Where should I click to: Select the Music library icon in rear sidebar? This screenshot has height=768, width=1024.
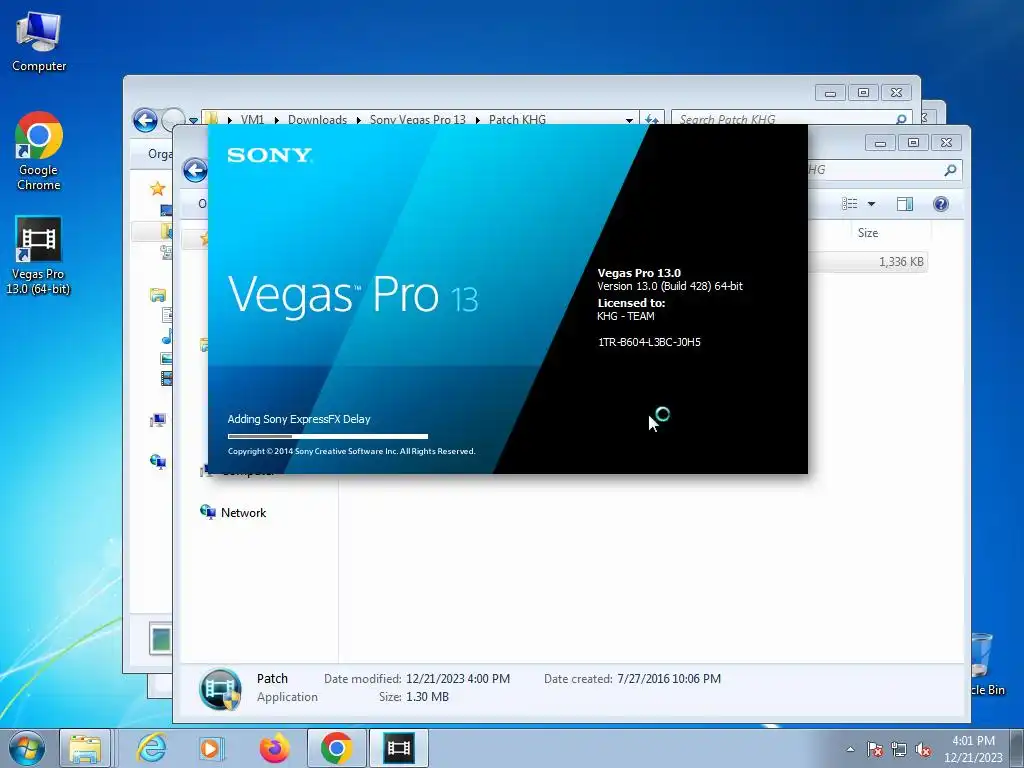167,337
